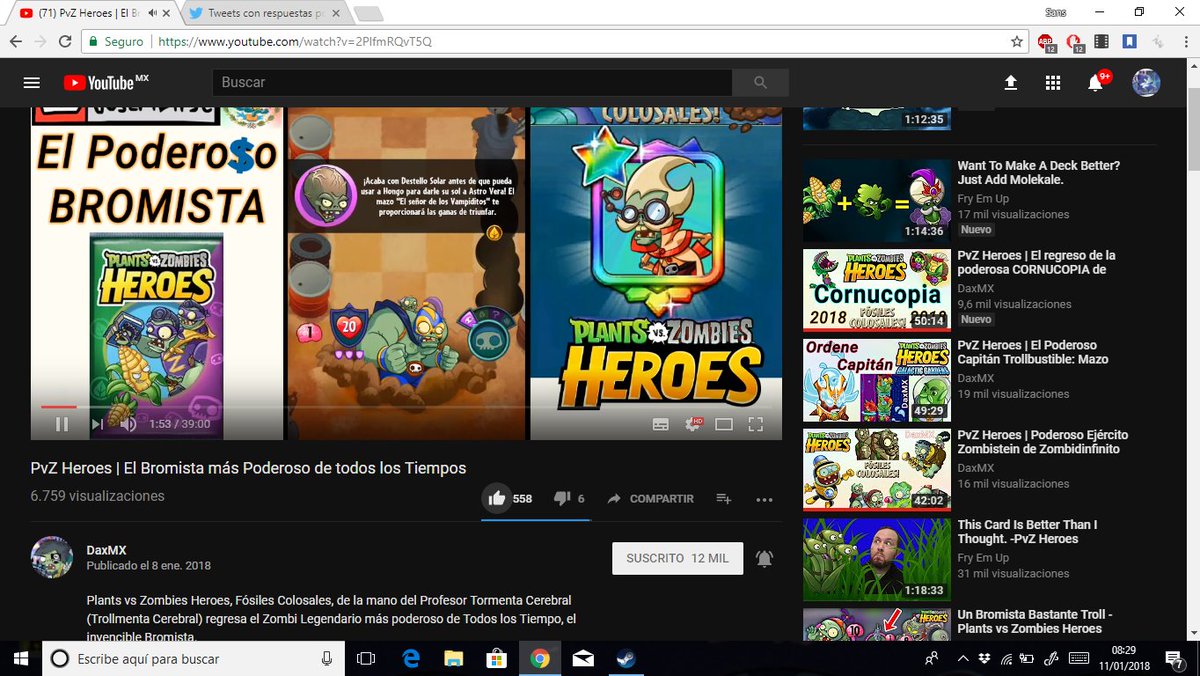Image resolution: width=1200 pixels, height=676 pixels.
Task: Open the 42:02 Zombistein thumbnail
Action: [x=877, y=470]
